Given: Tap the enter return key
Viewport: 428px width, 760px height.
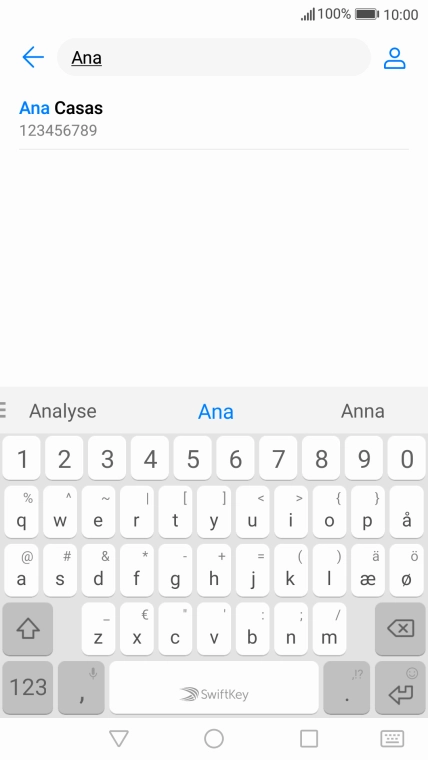Looking at the screenshot, I should (x=400, y=688).
